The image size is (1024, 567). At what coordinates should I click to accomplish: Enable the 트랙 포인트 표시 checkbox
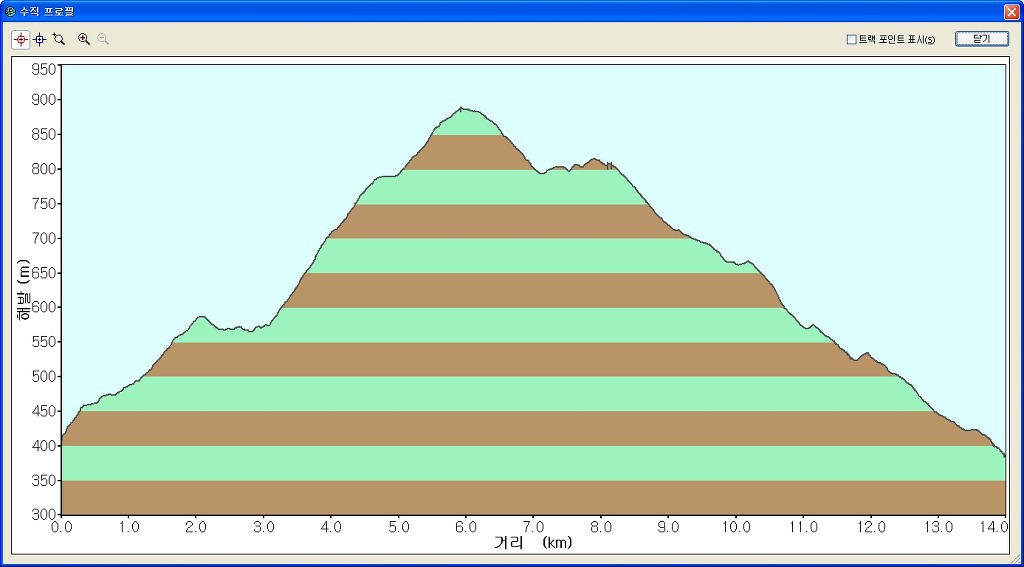coord(852,40)
